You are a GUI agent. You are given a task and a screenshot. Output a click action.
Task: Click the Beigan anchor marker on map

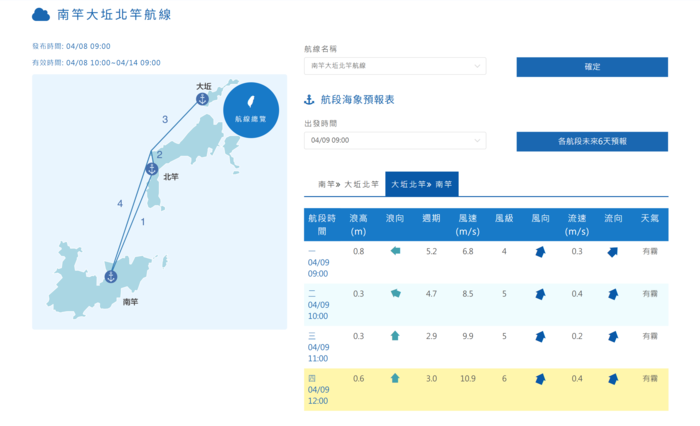point(152,168)
